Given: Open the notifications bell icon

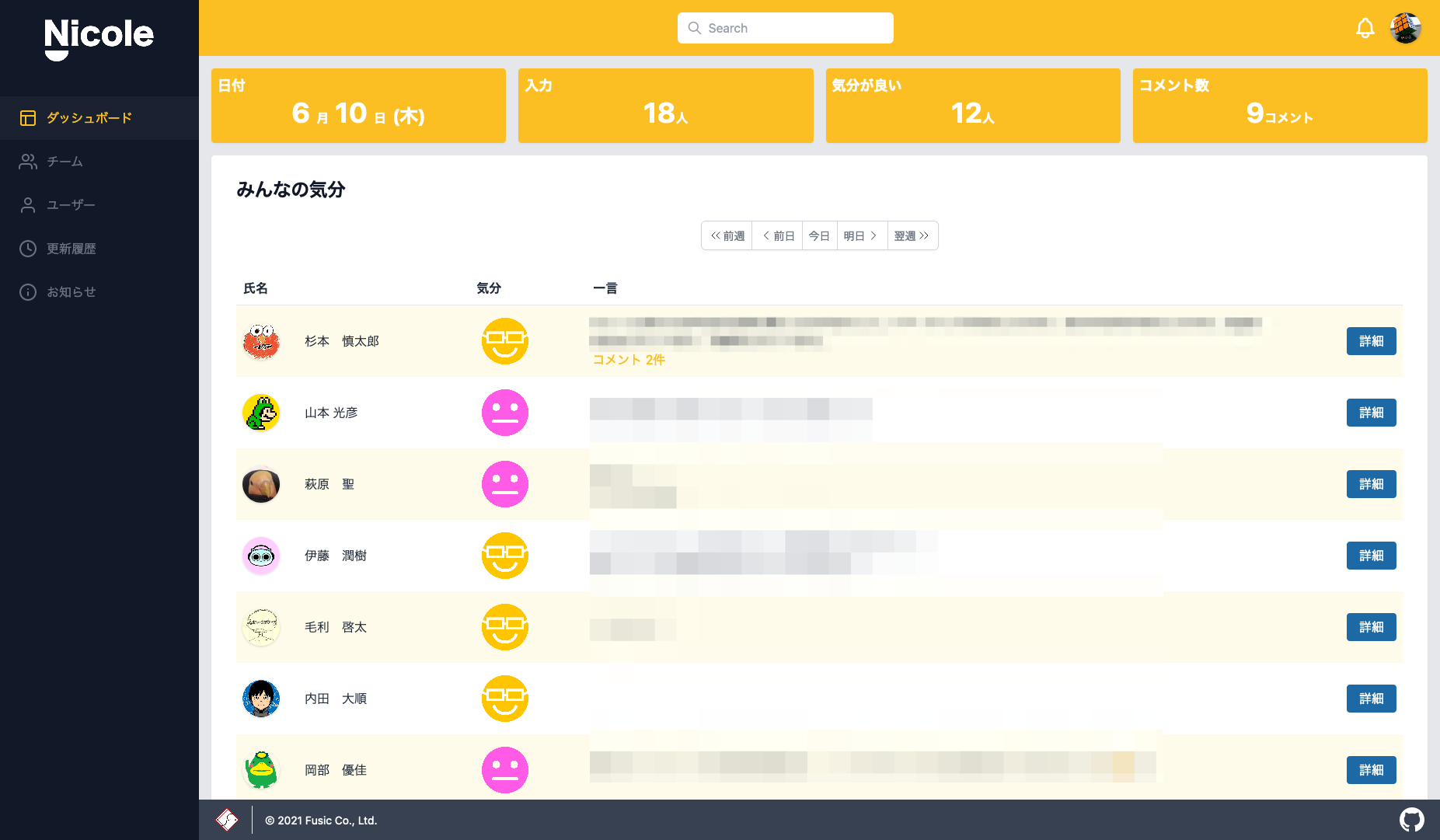Looking at the screenshot, I should pyautogui.click(x=1365, y=29).
